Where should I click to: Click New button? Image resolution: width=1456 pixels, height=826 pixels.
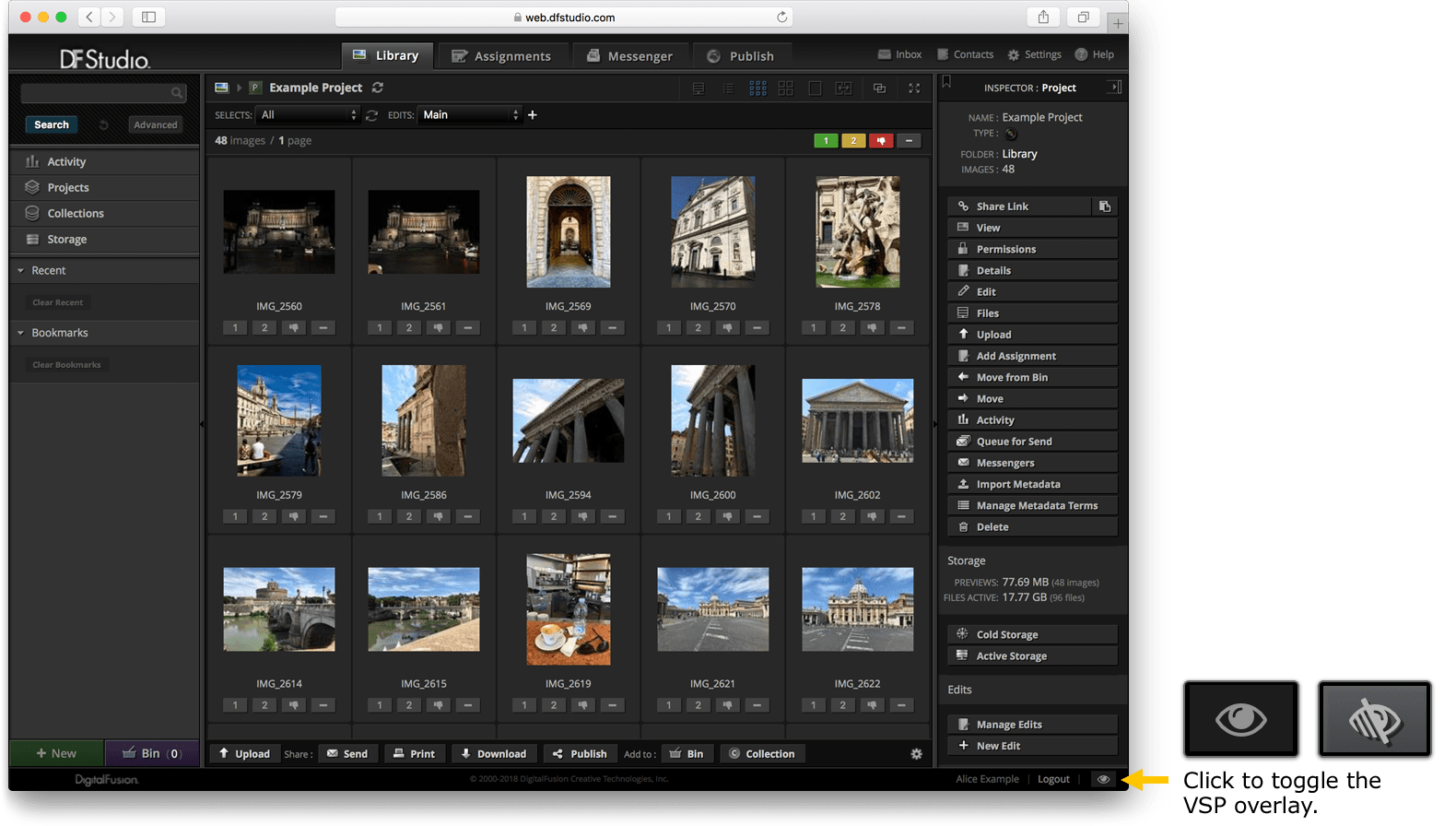pos(56,753)
